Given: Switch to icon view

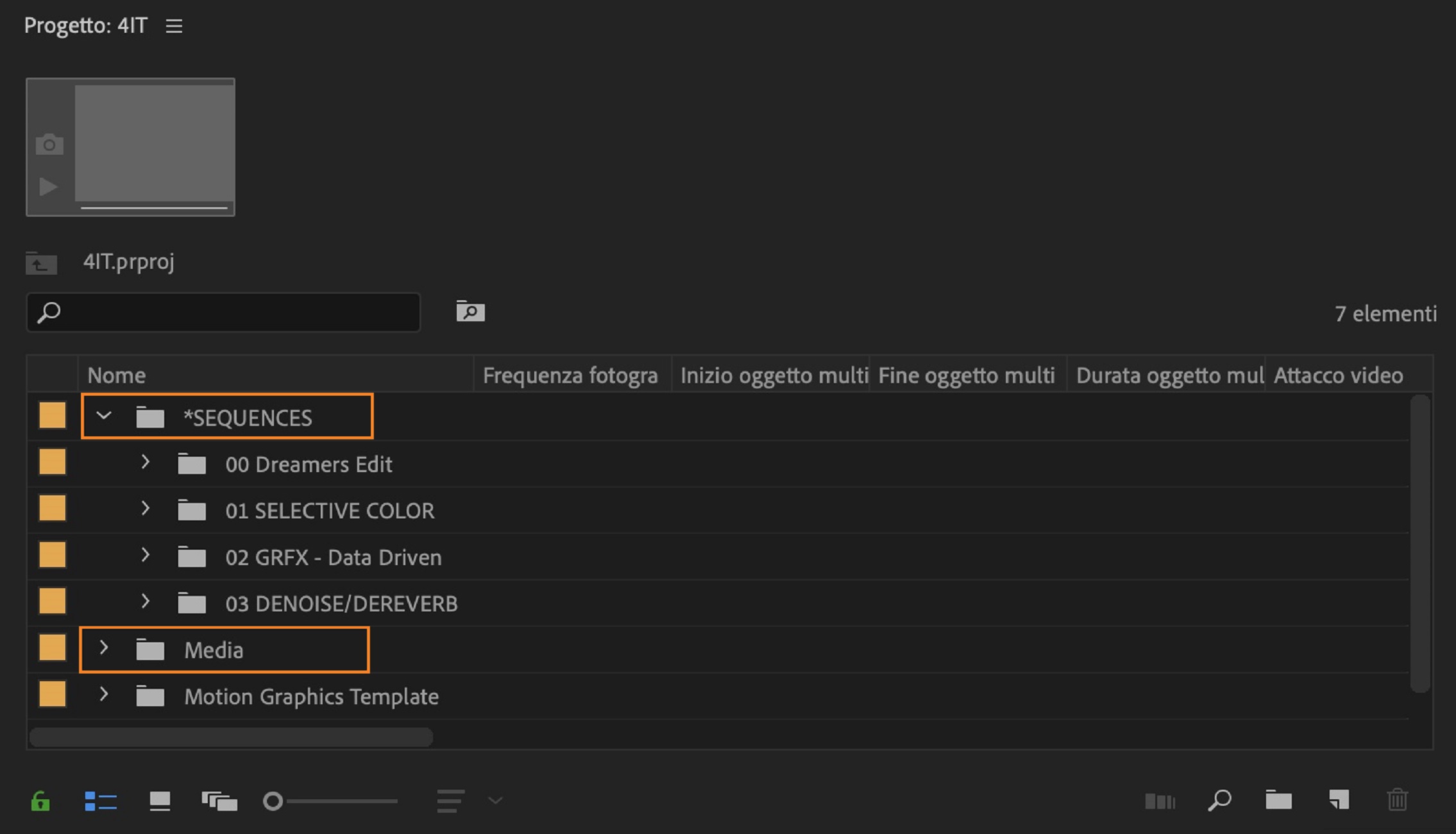Looking at the screenshot, I should pos(160,801).
